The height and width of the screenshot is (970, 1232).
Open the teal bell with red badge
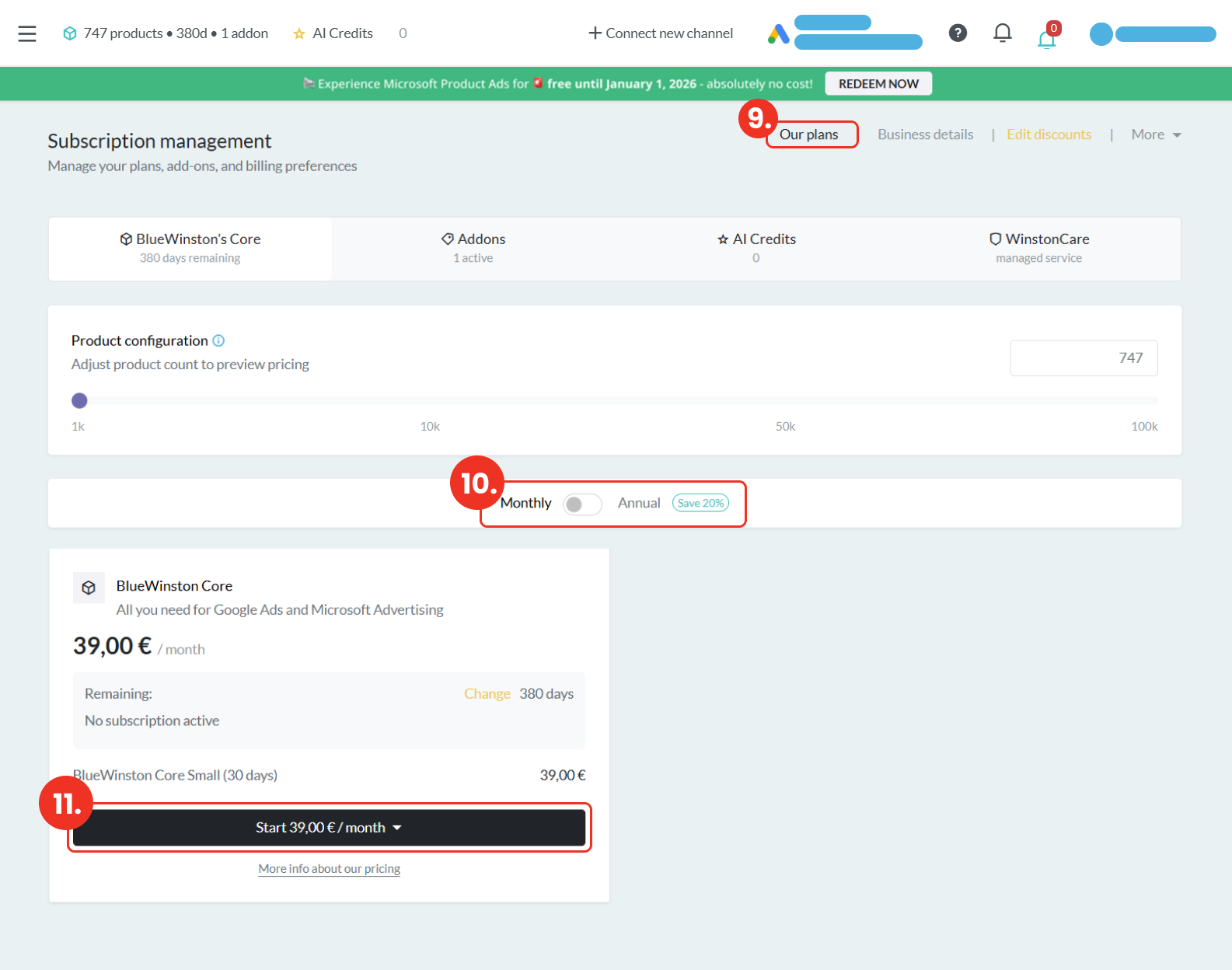(x=1046, y=37)
